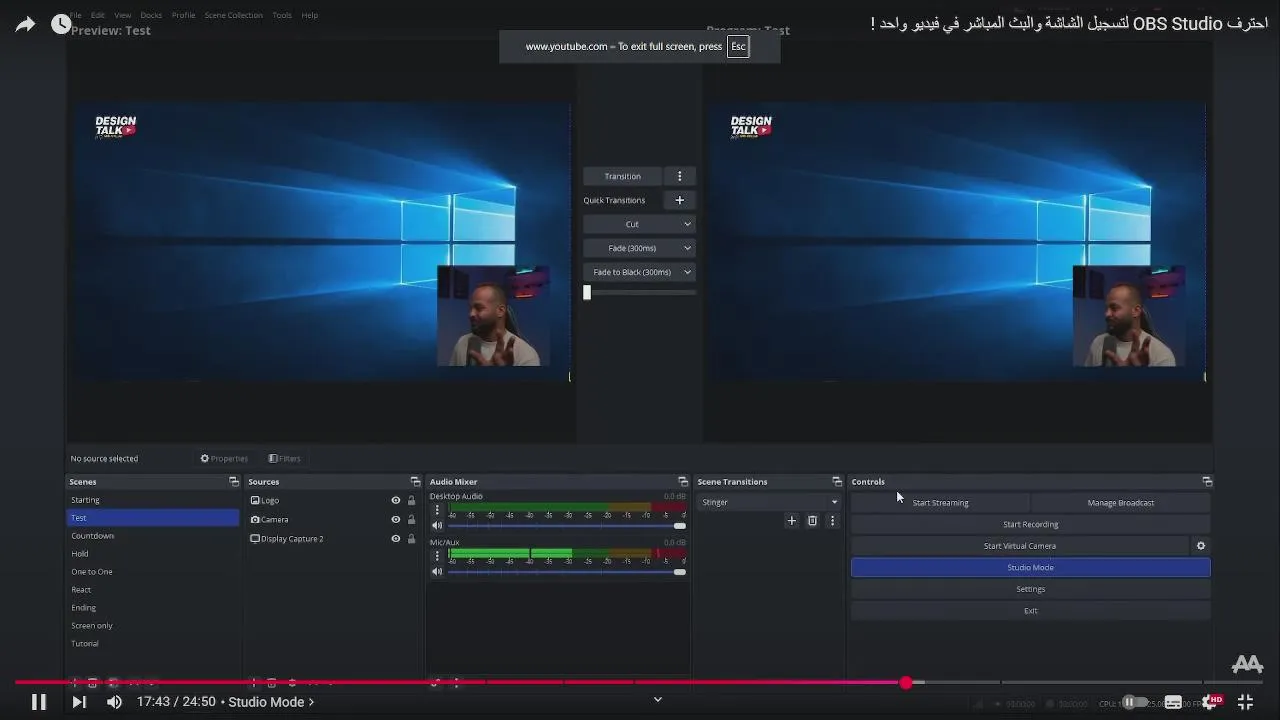This screenshot has height=720, width=1280.
Task: Expand the Fade to Black (300ms) dropdown
Action: [639, 272]
